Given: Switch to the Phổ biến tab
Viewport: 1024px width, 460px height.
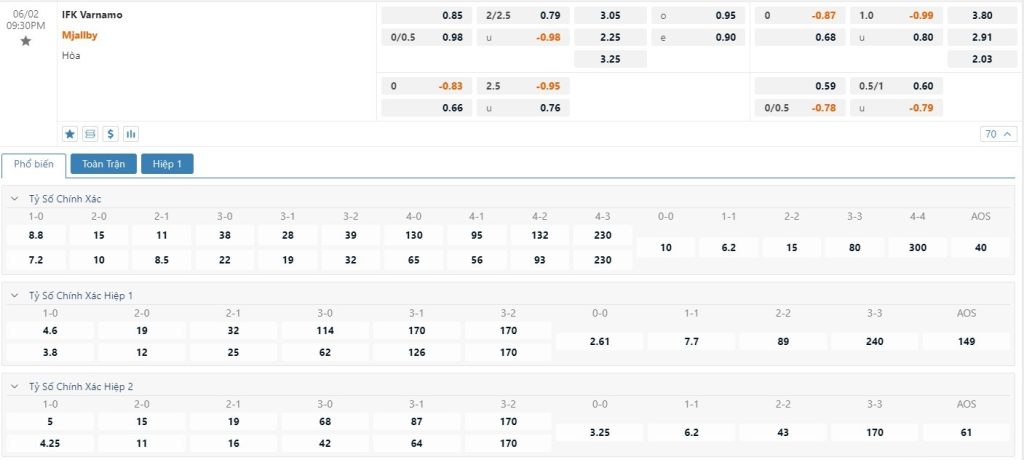Looking at the screenshot, I should point(34,164).
